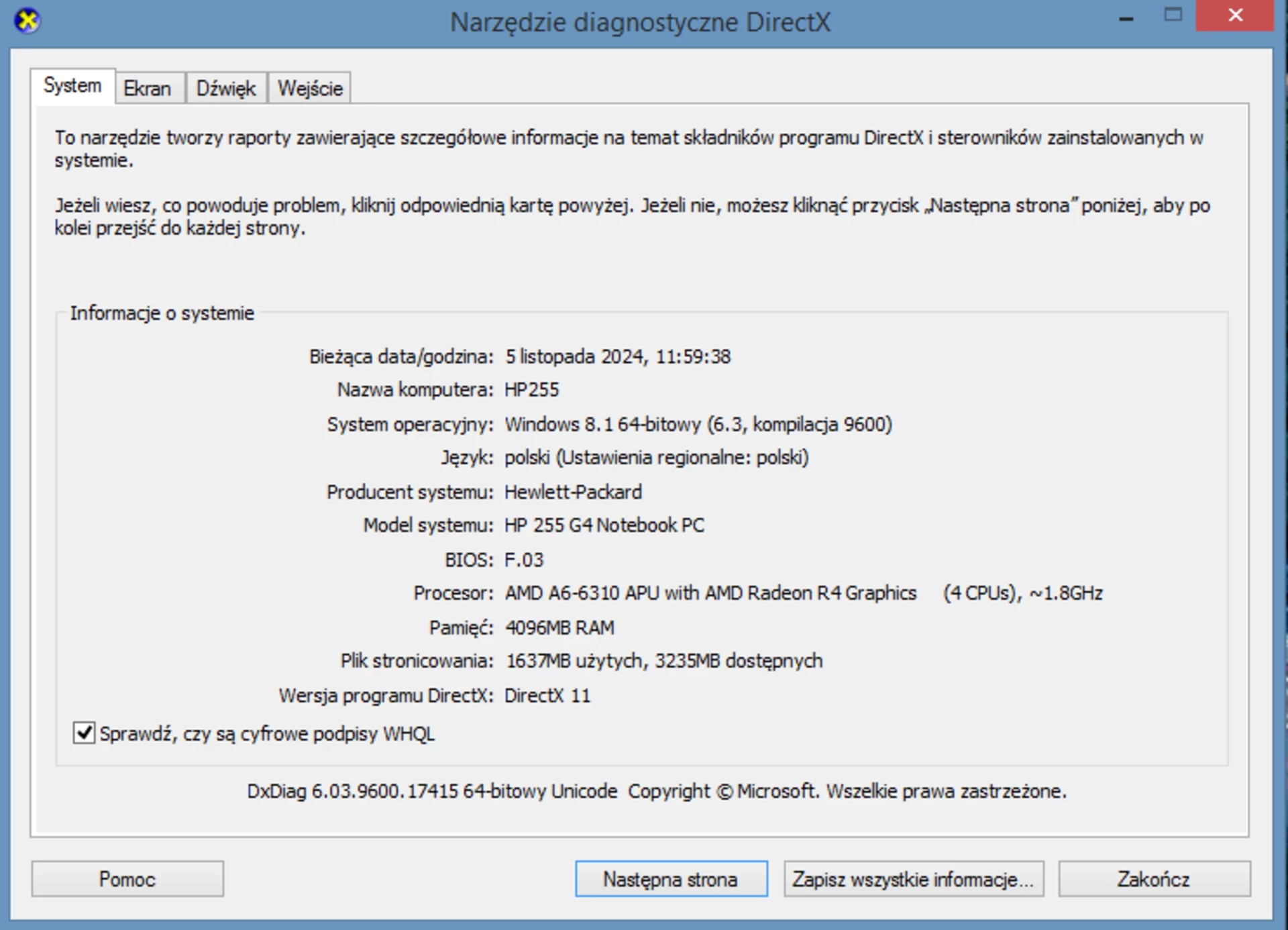Screen dimensions: 1288x930
Task: Click the Pamięć label
Action: [462, 627]
